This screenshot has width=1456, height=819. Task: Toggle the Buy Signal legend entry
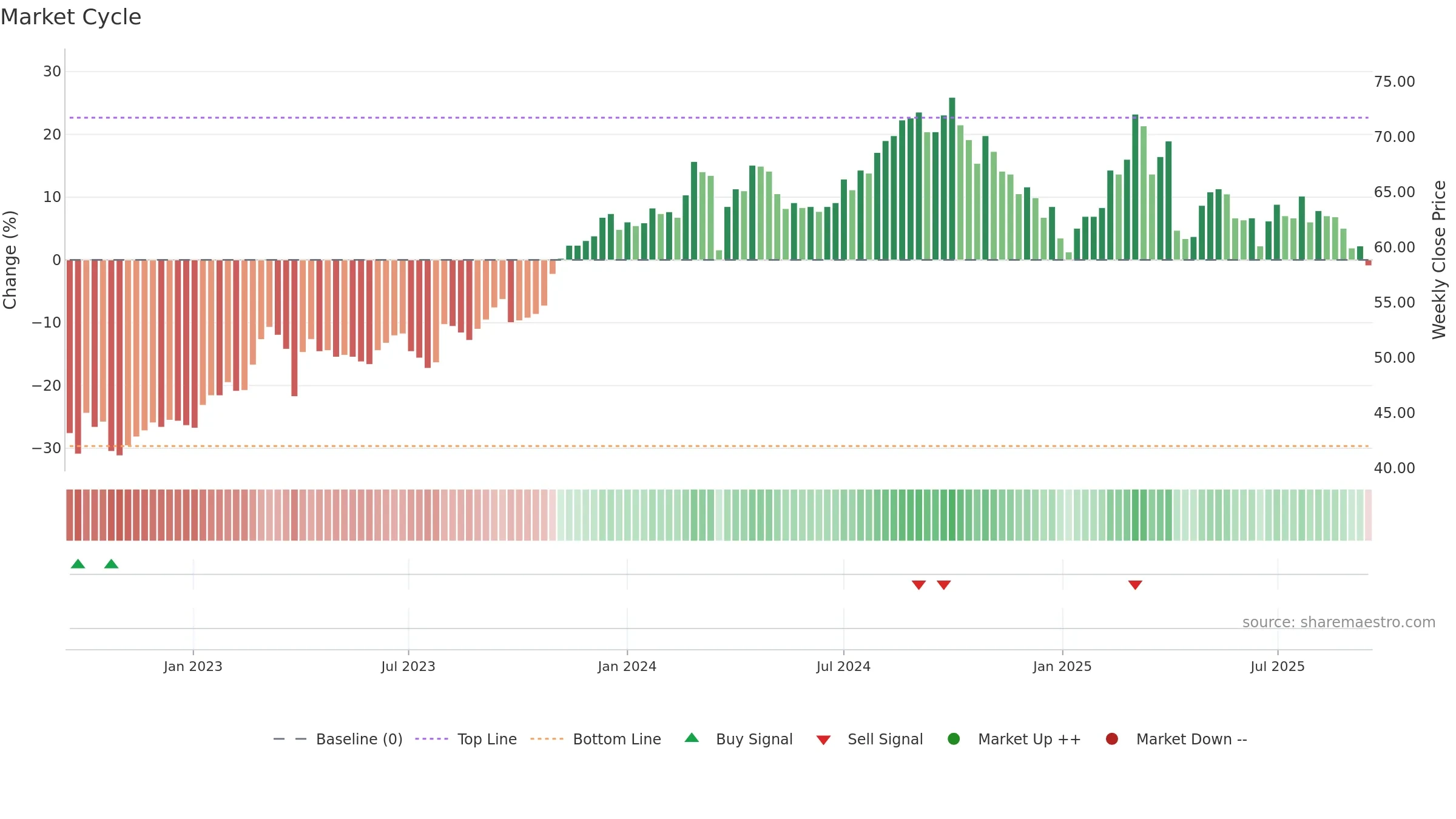[738, 739]
